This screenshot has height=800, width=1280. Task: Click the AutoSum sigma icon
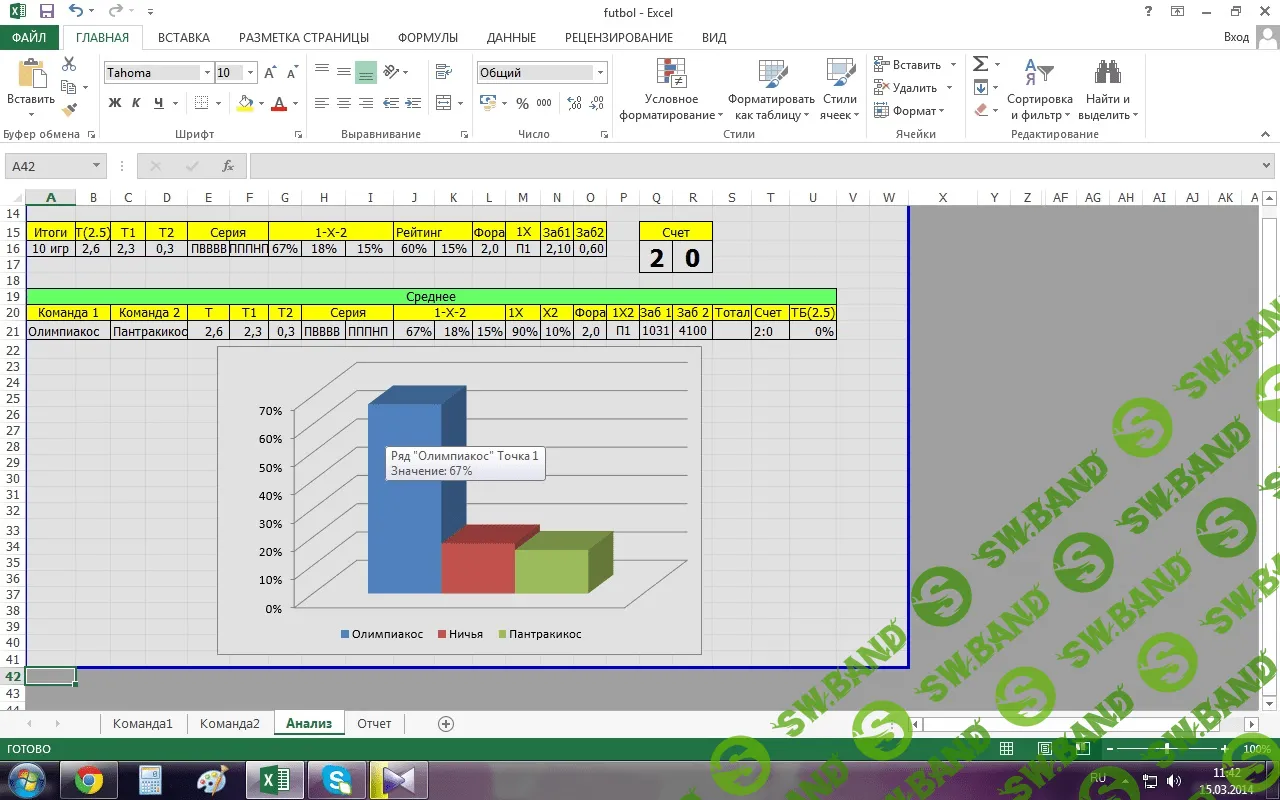980,64
